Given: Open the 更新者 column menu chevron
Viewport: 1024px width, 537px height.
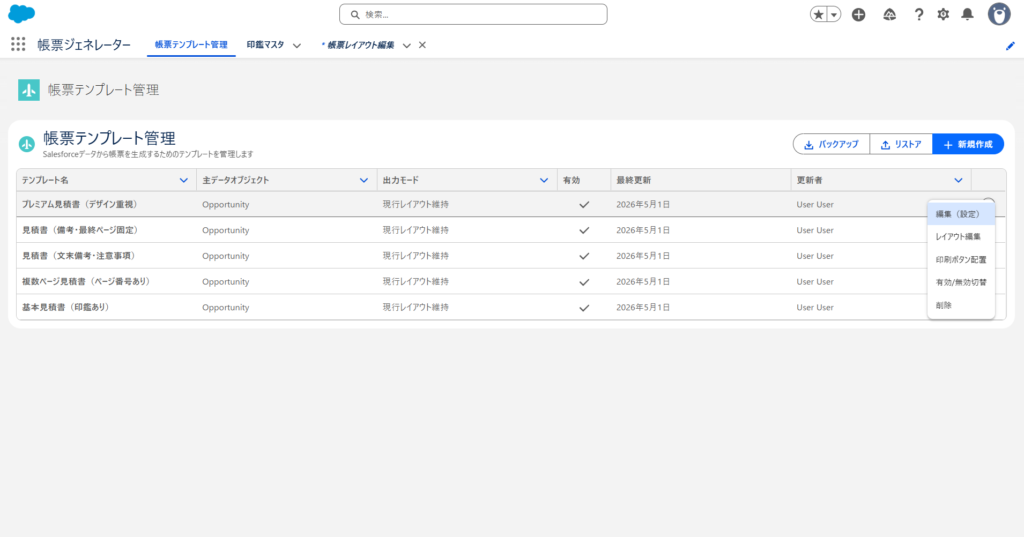Looking at the screenshot, I should pos(958,180).
